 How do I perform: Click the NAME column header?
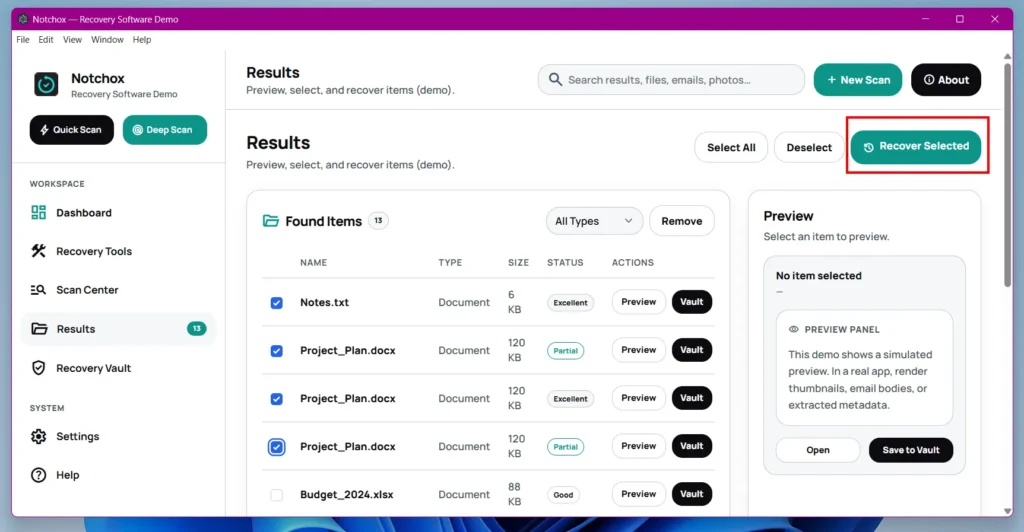[313, 262]
